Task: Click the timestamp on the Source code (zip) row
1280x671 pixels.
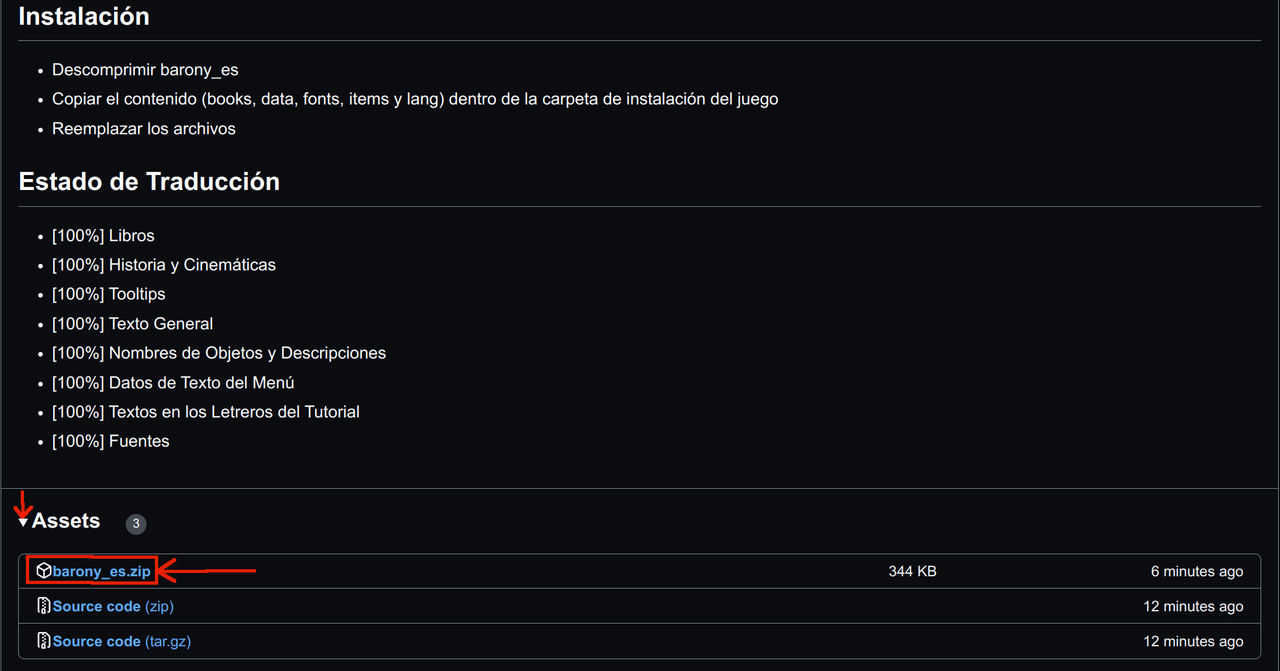Action: click(x=1194, y=606)
